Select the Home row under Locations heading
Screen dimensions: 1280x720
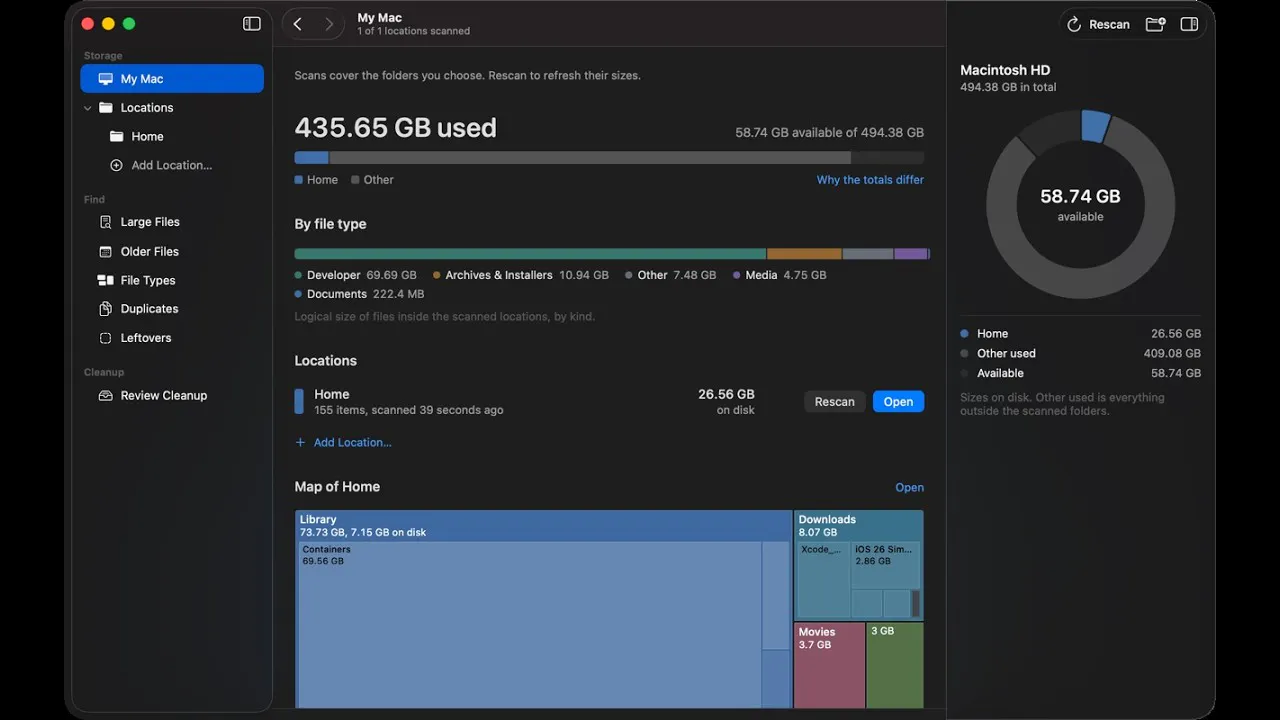609,401
